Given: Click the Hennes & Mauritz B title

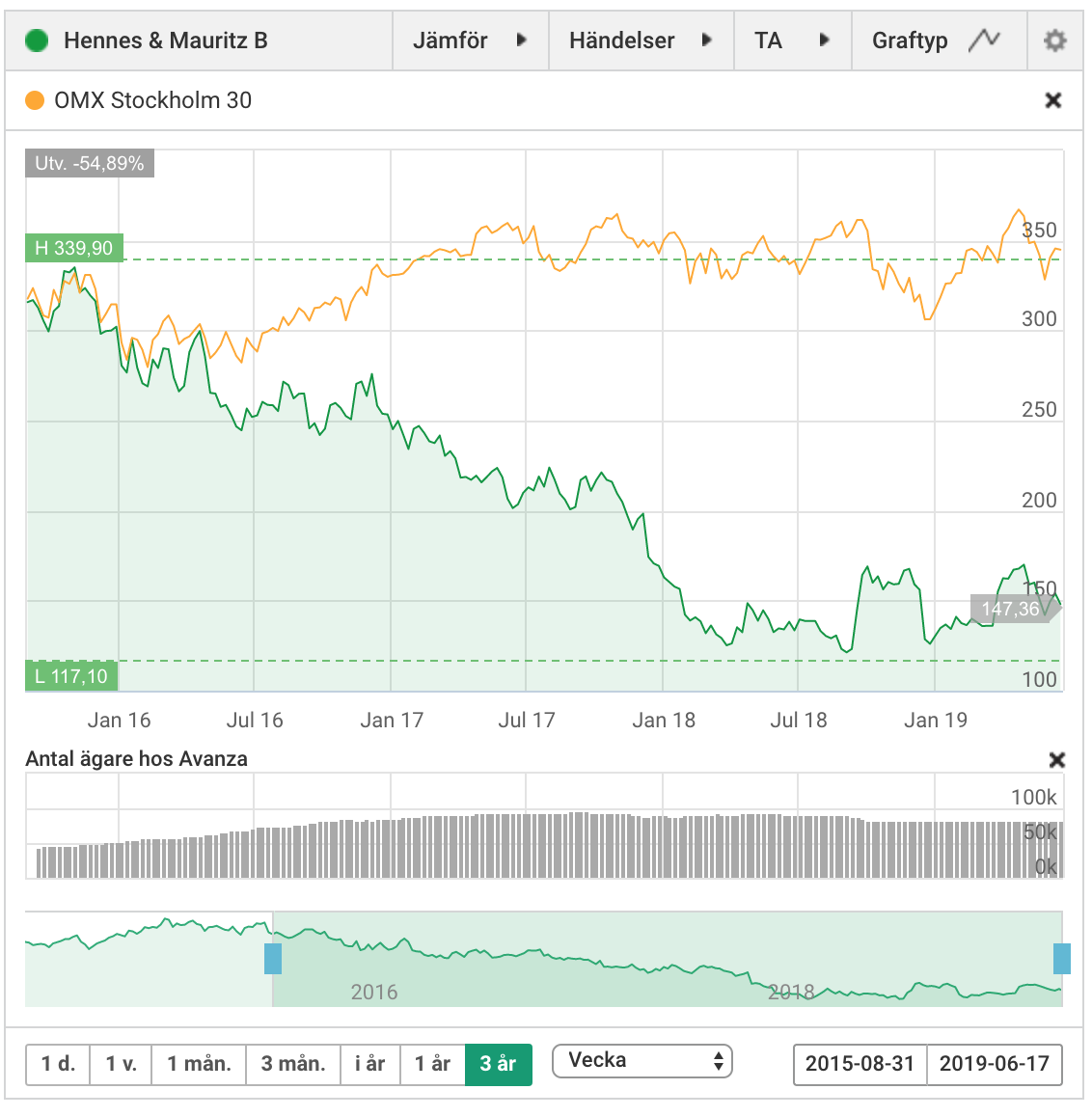Looking at the screenshot, I should [166, 41].
